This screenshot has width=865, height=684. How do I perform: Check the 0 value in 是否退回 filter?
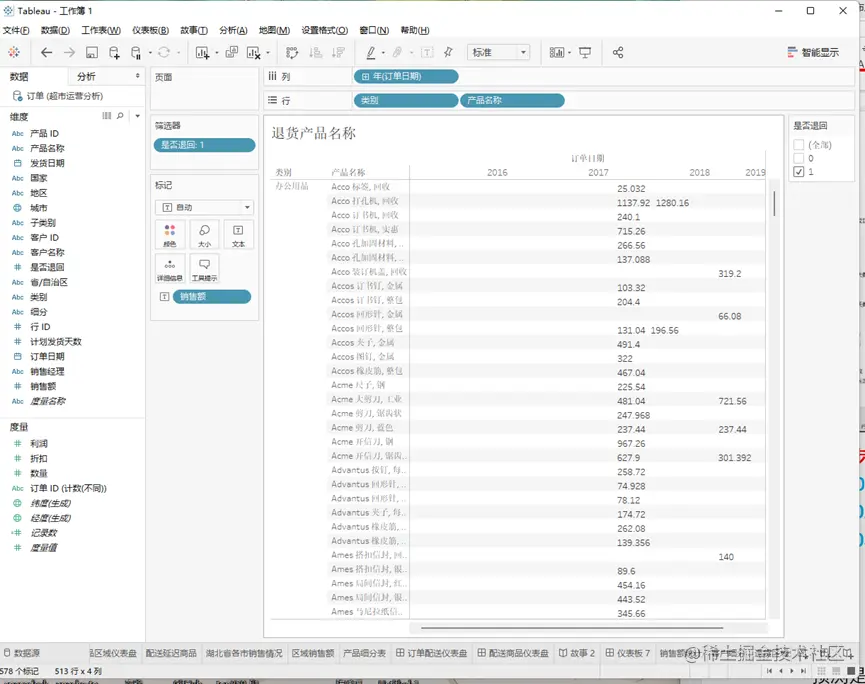(x=798, y=158)
